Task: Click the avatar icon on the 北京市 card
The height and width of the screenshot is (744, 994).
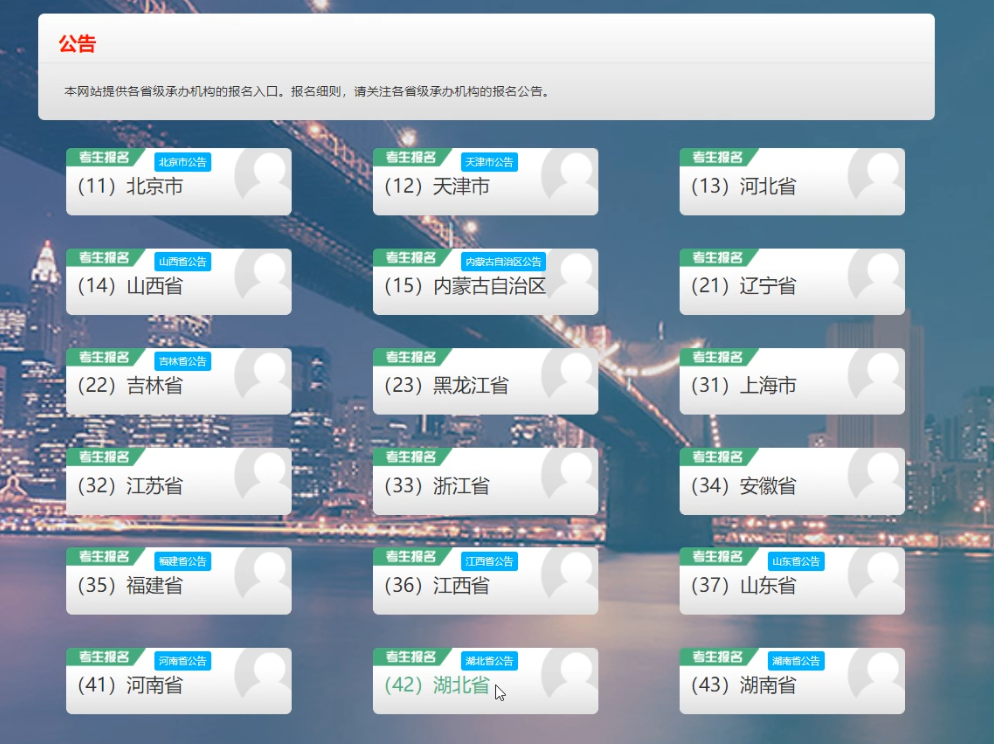Action: point(262,175)
